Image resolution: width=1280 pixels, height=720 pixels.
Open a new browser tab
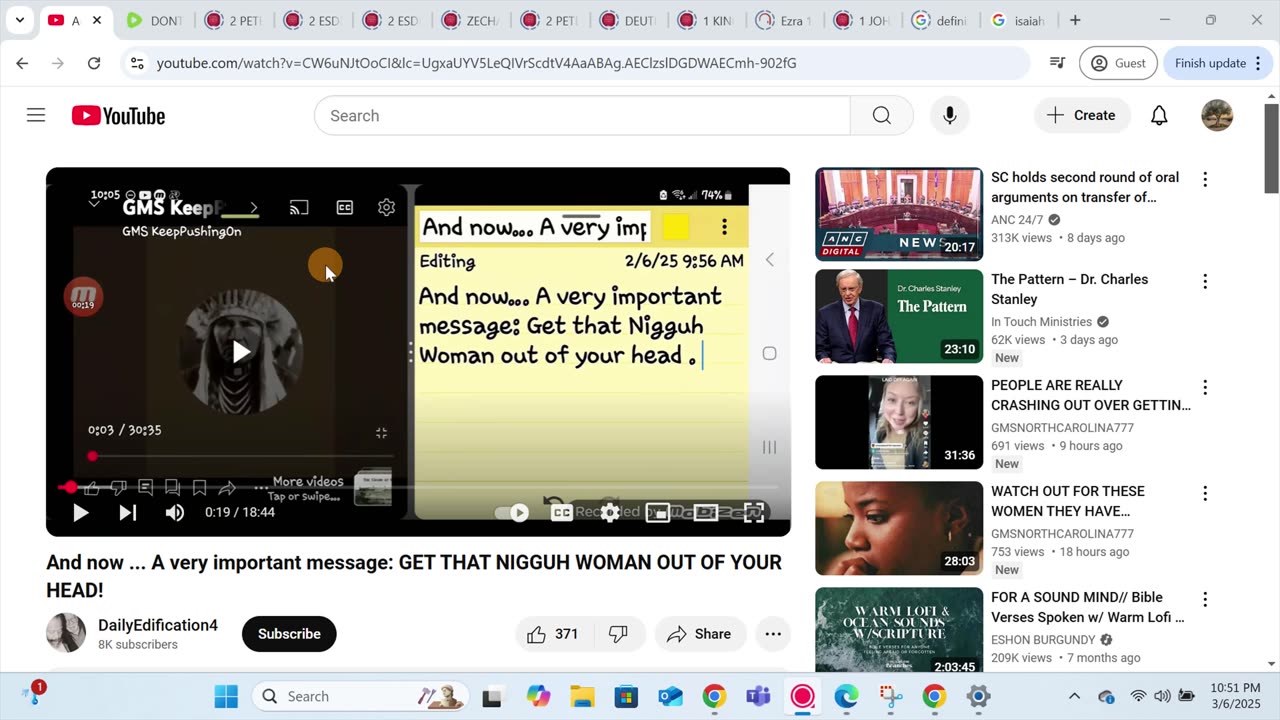click(x=1075, y=20)
